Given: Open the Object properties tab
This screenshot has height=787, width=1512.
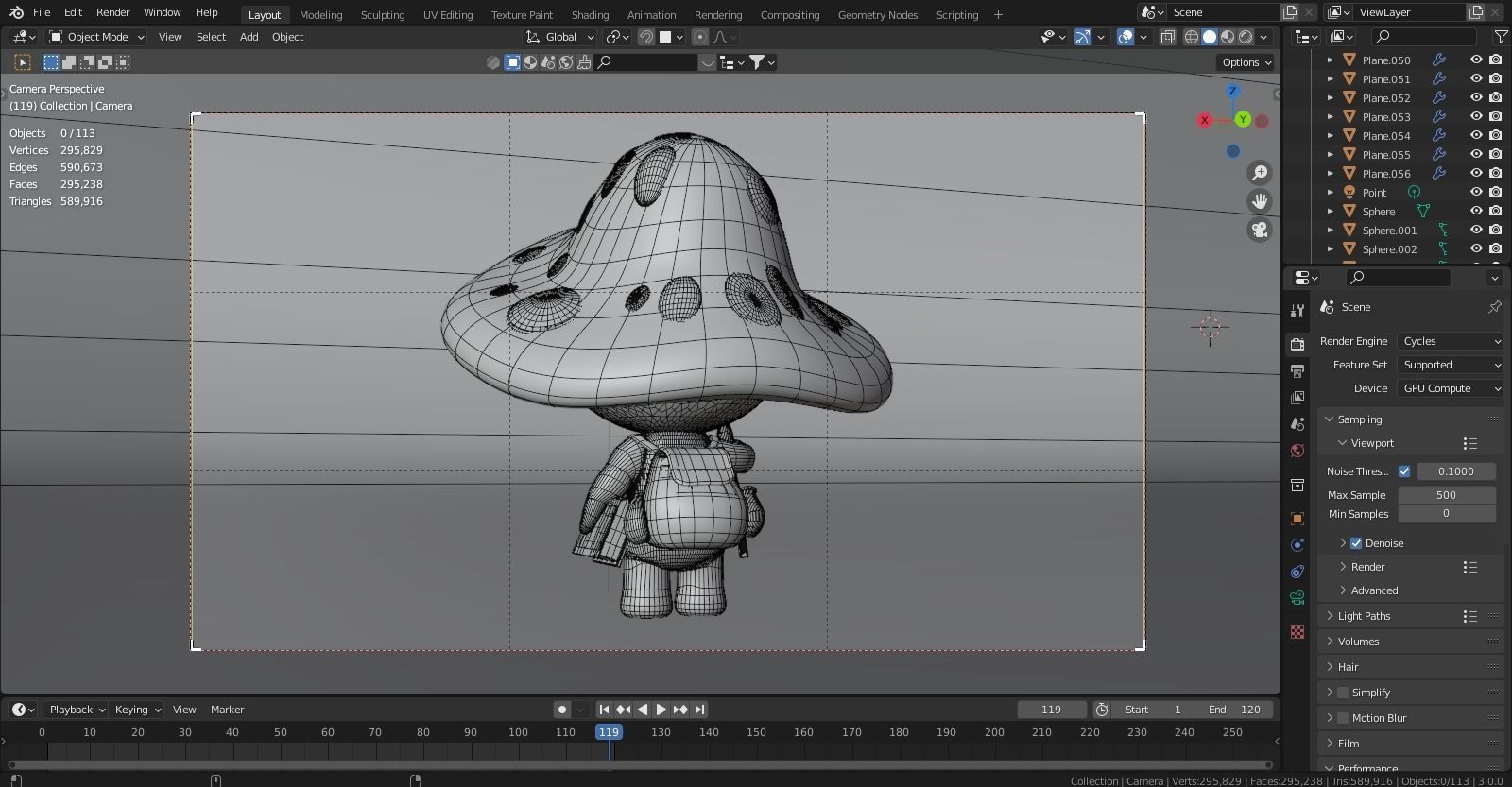Looking at the screenshot, I should pos(1297,519).
